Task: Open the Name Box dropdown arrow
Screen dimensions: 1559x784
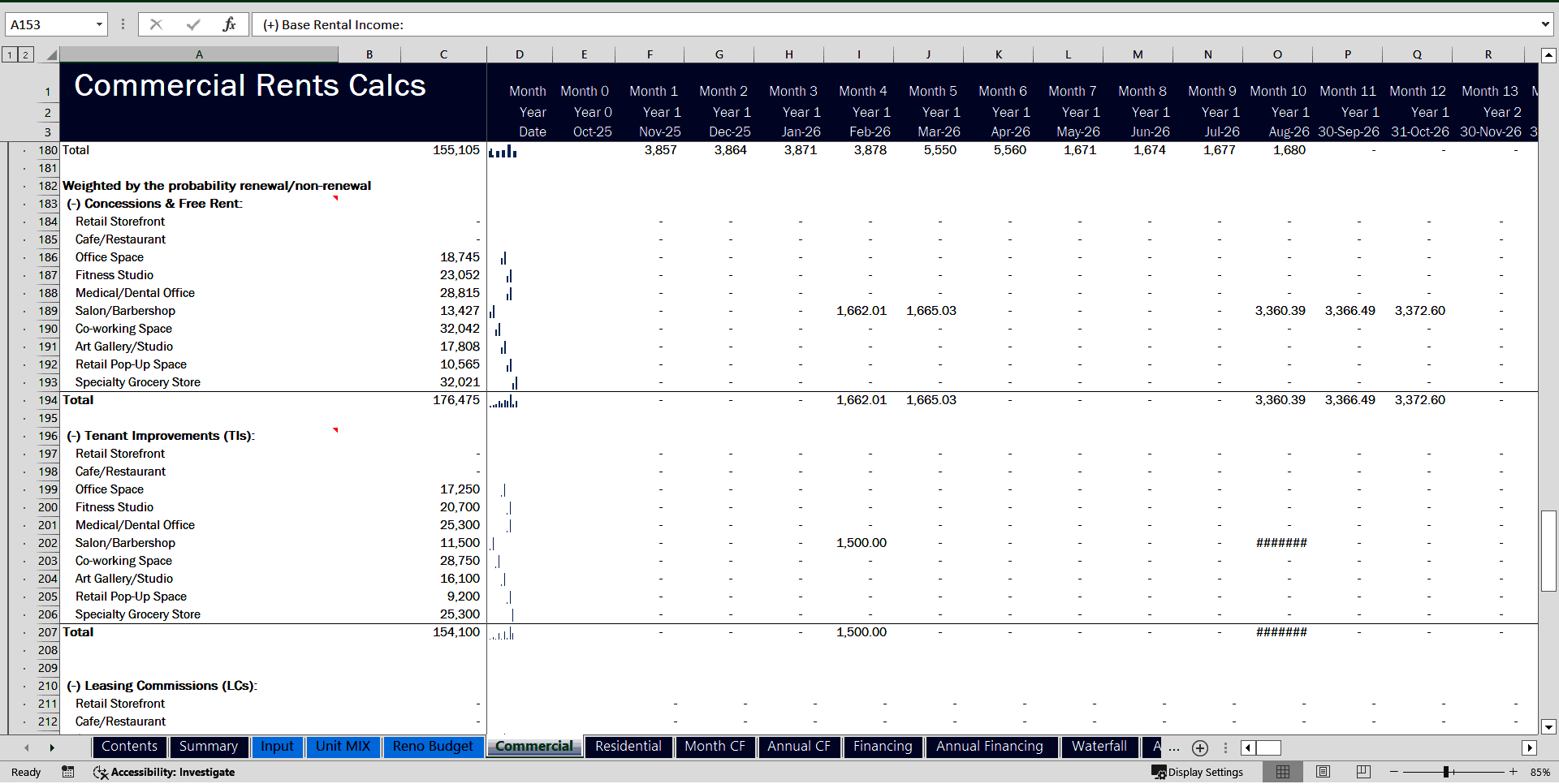Action: pos(99,24)
